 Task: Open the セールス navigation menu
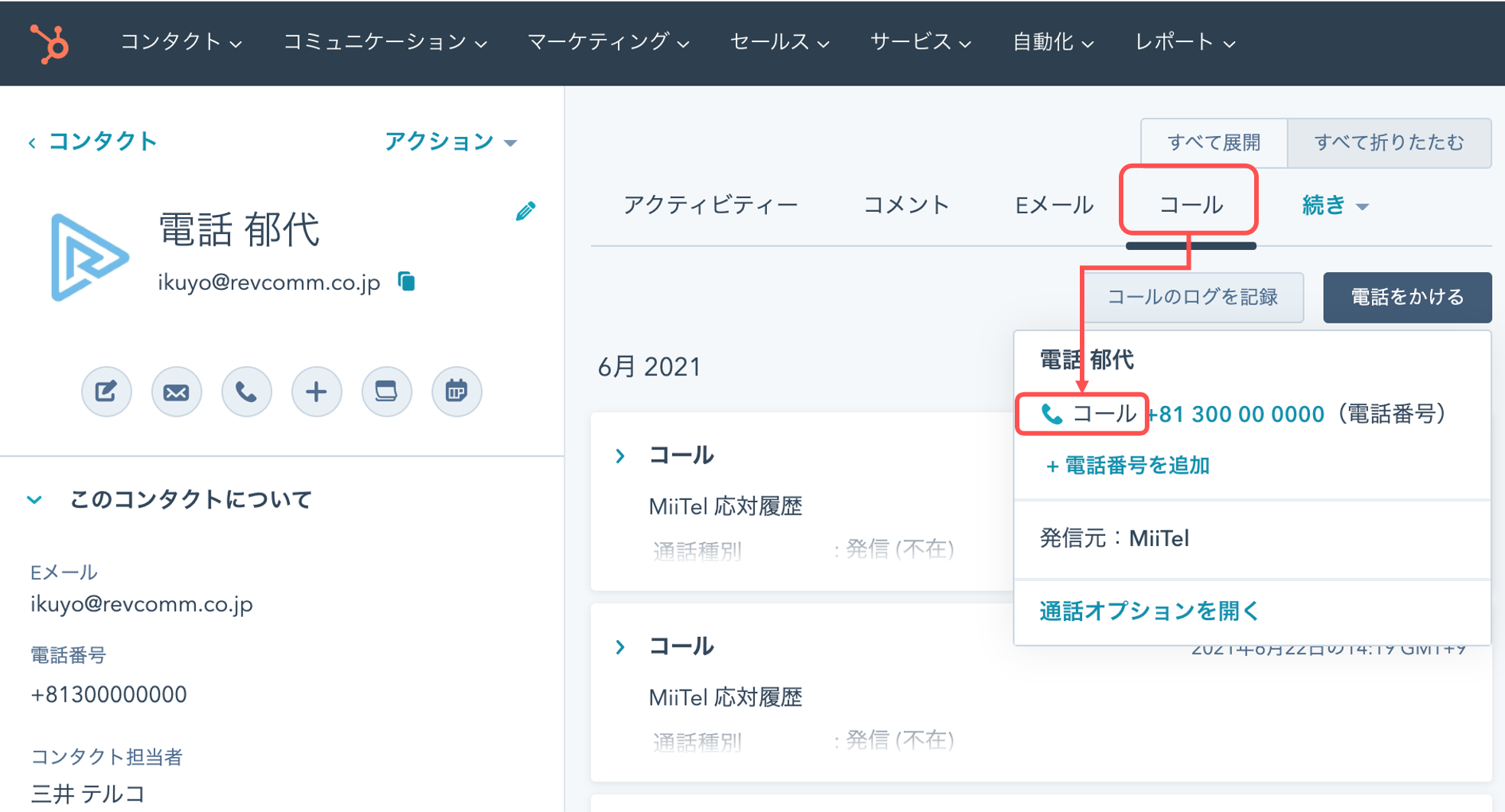click(779, 42)
